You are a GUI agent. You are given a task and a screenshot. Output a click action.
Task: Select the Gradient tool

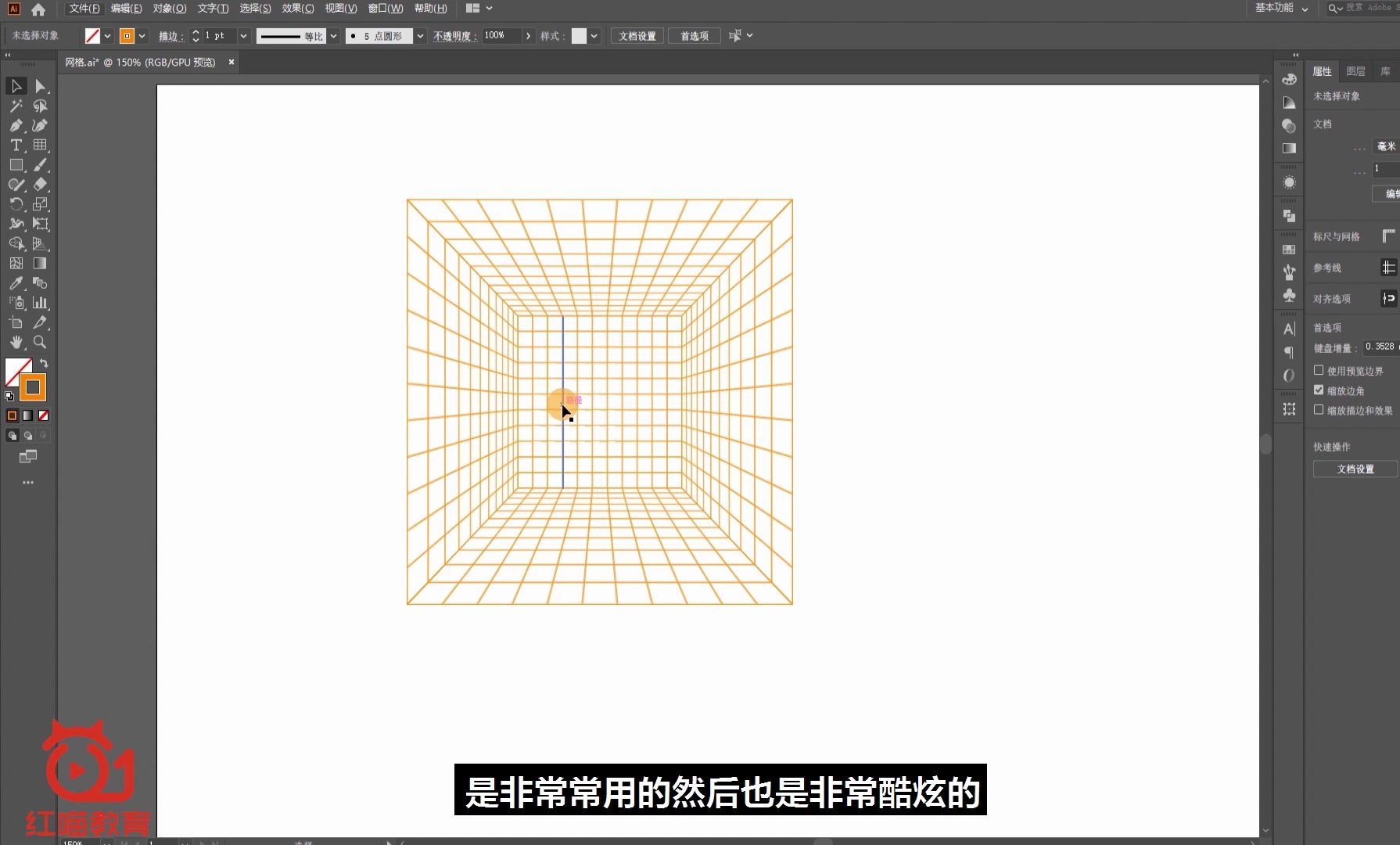40,264
